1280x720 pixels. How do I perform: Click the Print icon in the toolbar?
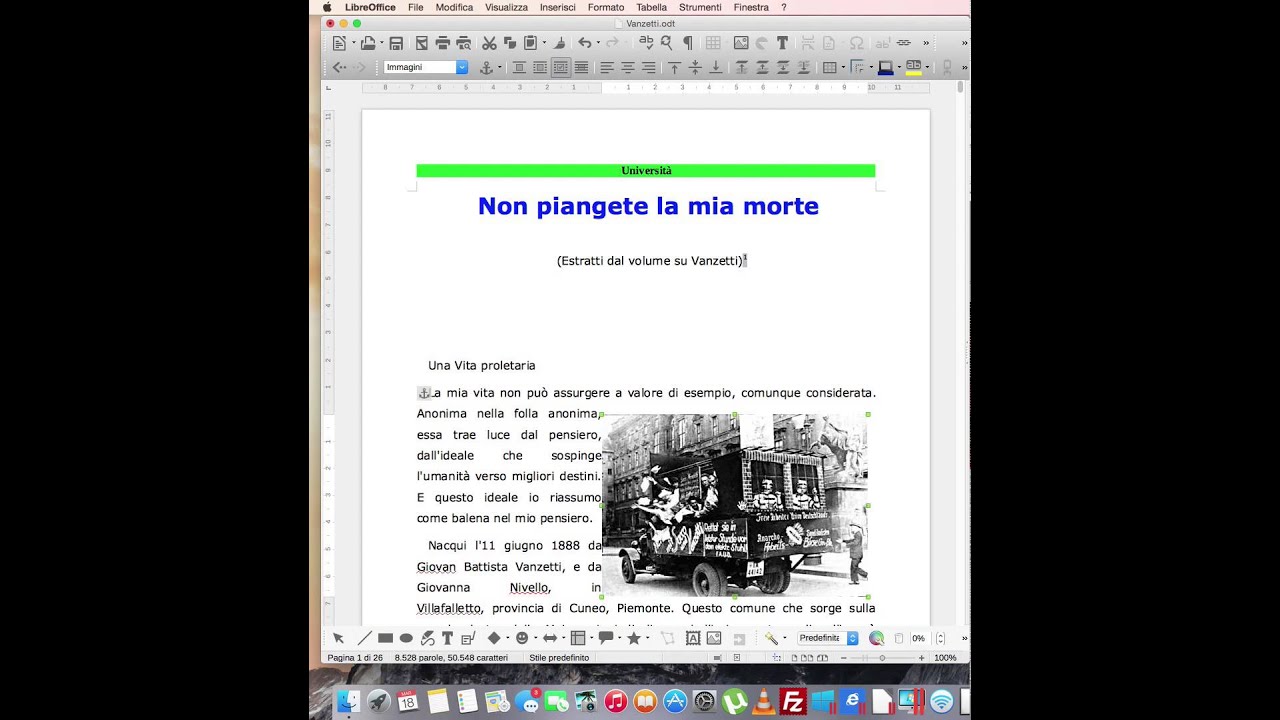[x=443, y=43]
